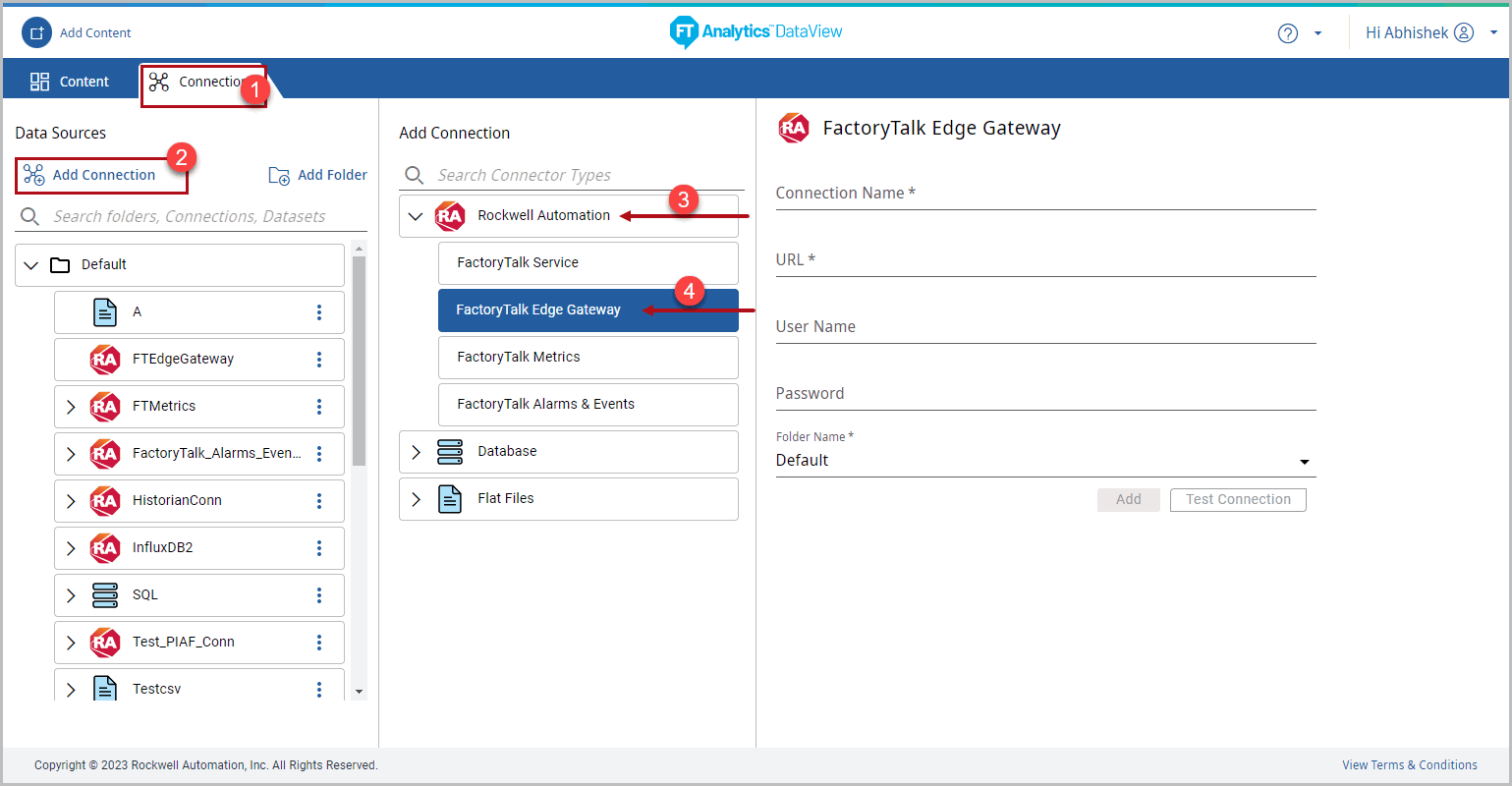Click the RA icon beside HistorianConn
The height and width of the screenshot is (786, 1512).
[x=105, y=501]
